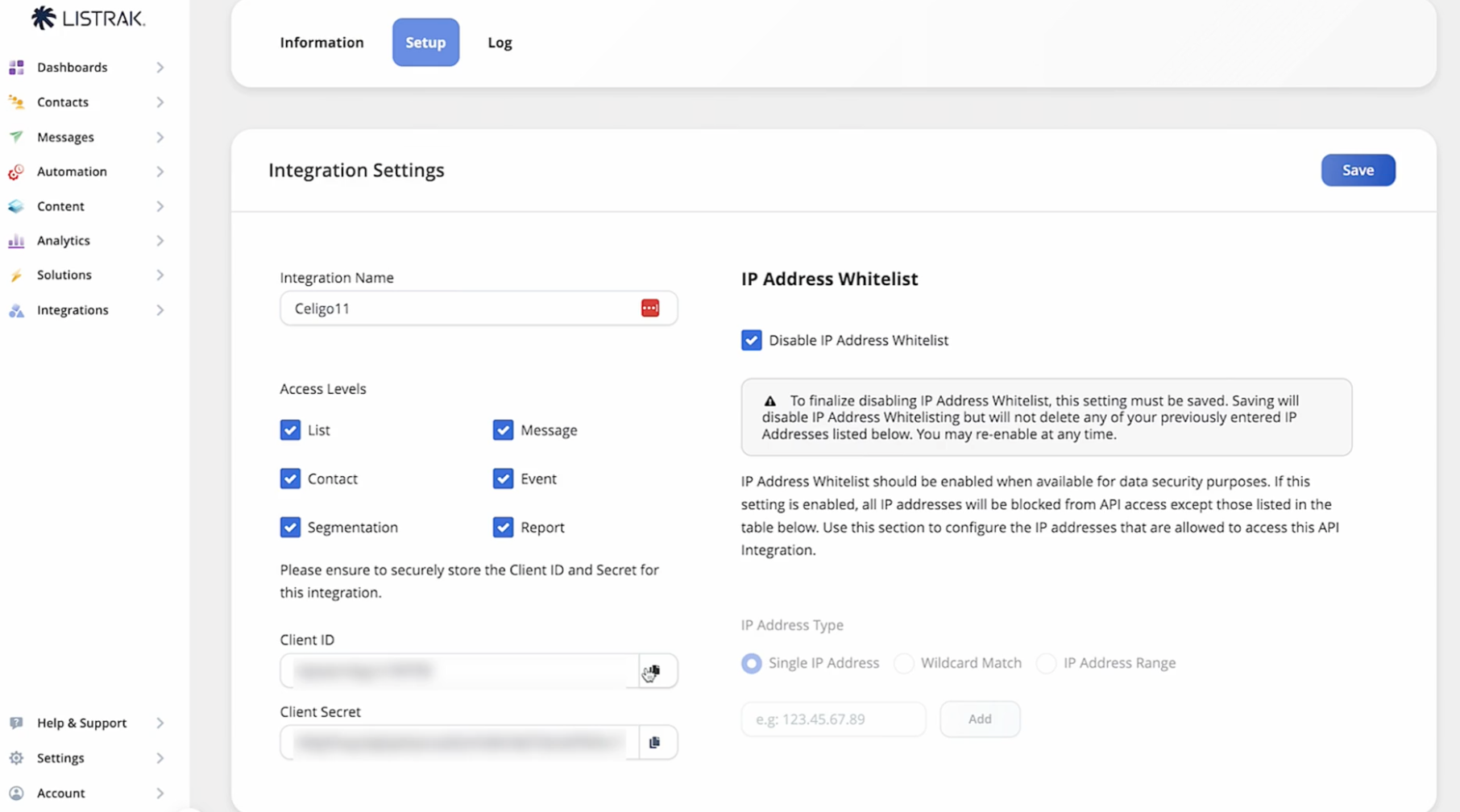Open the Analytics bar chart icon
Image resolution: width=1460 pixels, height=812 pixels.
[16, 241]
